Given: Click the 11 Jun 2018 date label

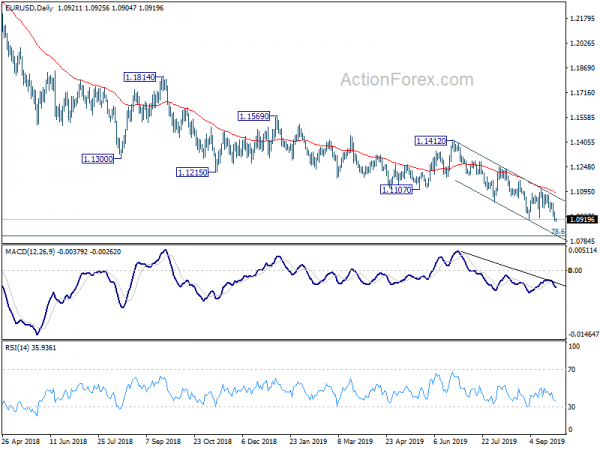Looking at the screenshot, I should coord(69,441).
